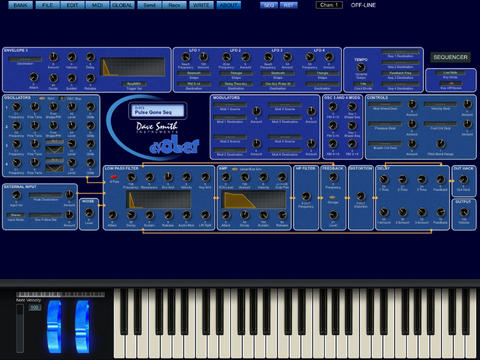Click the Distortion knob
The width and height of the screenshot is (480, 360).
coord(360,196)
